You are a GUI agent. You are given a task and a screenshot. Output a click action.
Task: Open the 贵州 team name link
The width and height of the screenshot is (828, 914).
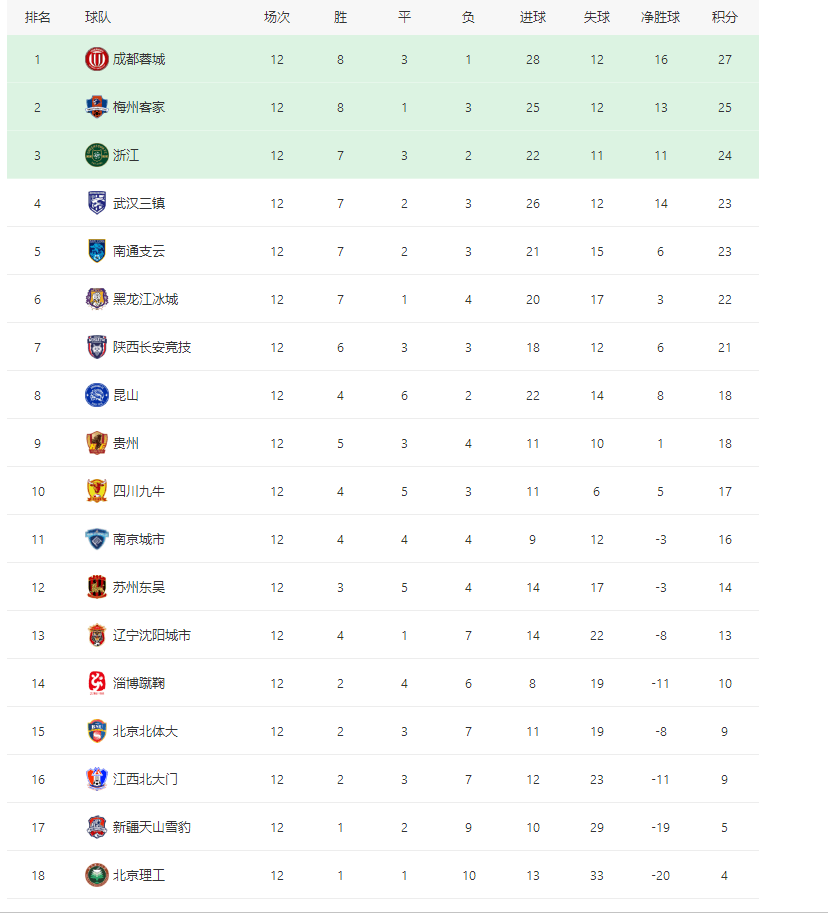[x=126, y=444]
